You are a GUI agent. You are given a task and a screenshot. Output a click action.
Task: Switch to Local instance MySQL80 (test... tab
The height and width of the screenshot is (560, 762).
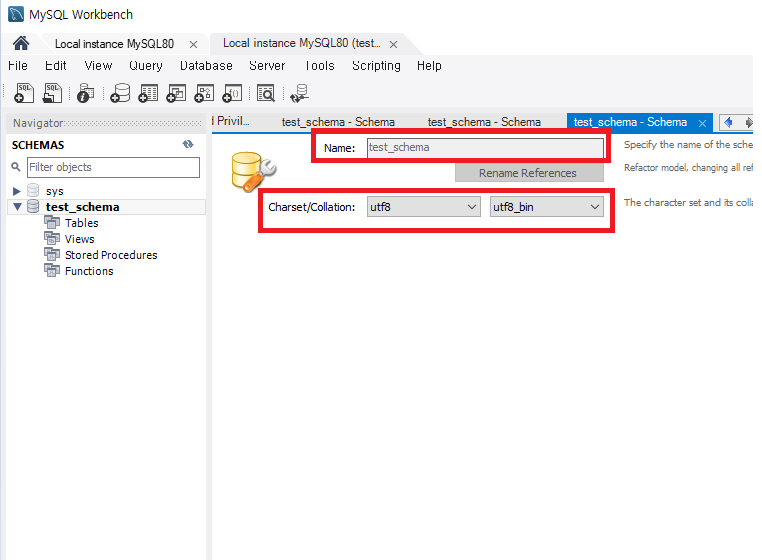301,43
